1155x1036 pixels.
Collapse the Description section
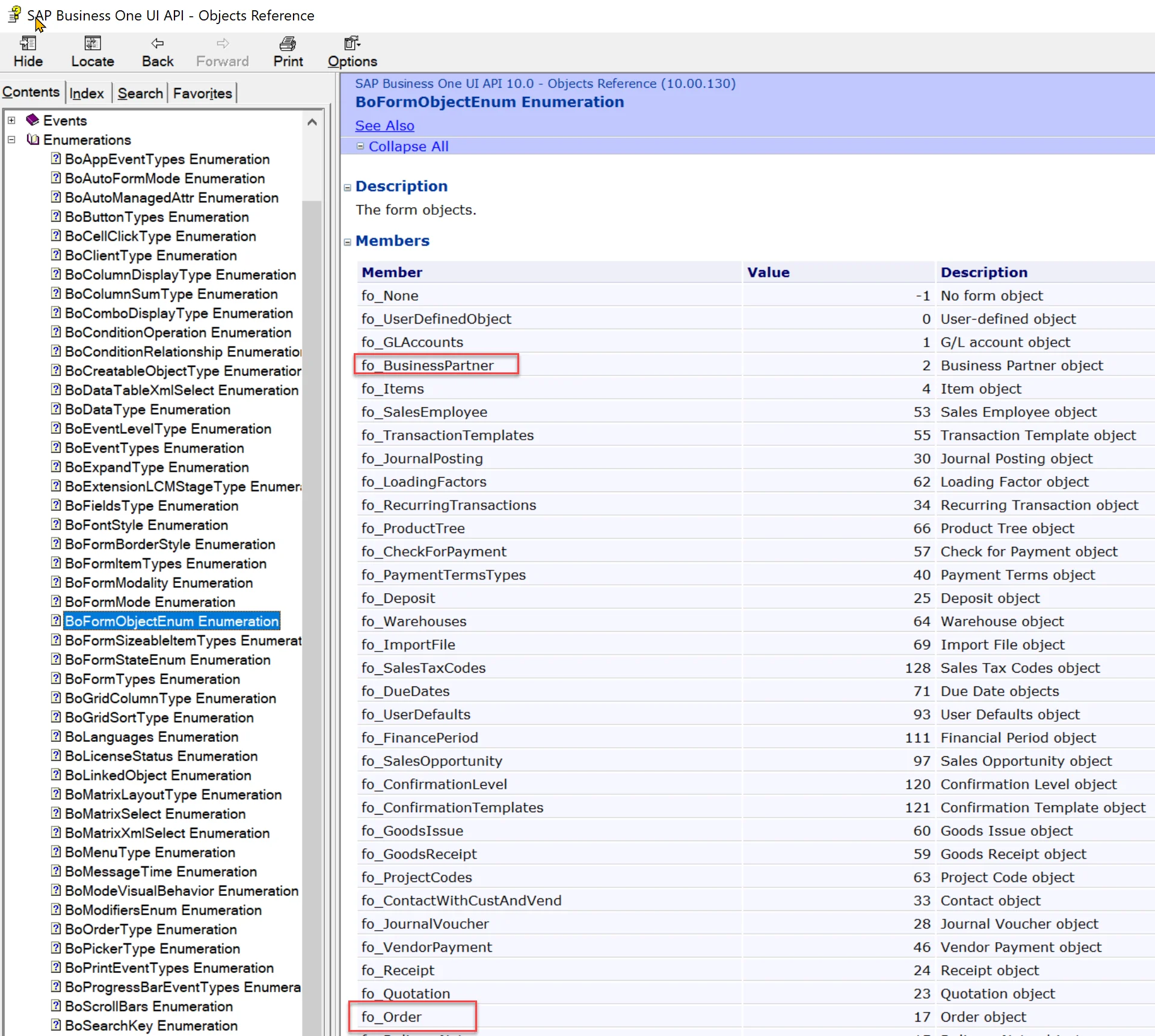click(347, 187)
